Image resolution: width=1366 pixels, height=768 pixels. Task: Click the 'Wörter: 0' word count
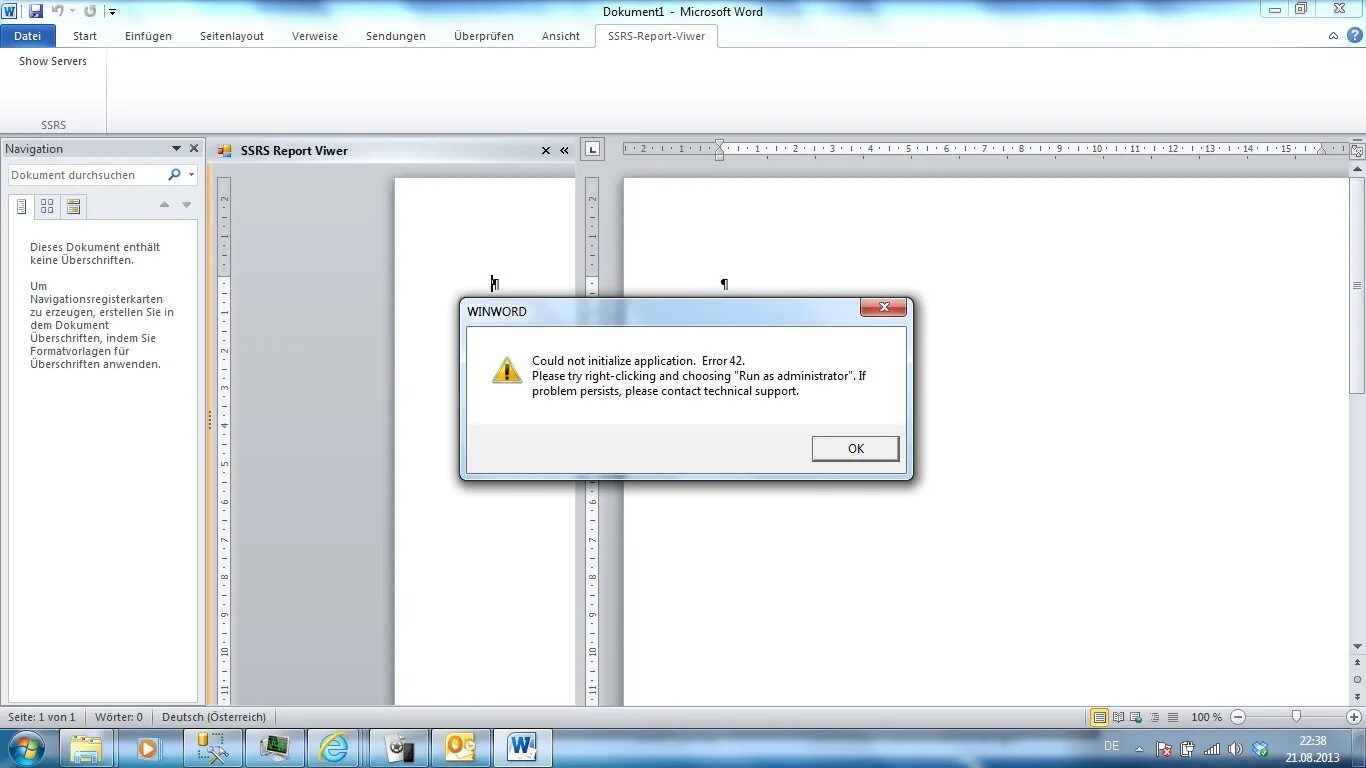[x=119, y=717]
